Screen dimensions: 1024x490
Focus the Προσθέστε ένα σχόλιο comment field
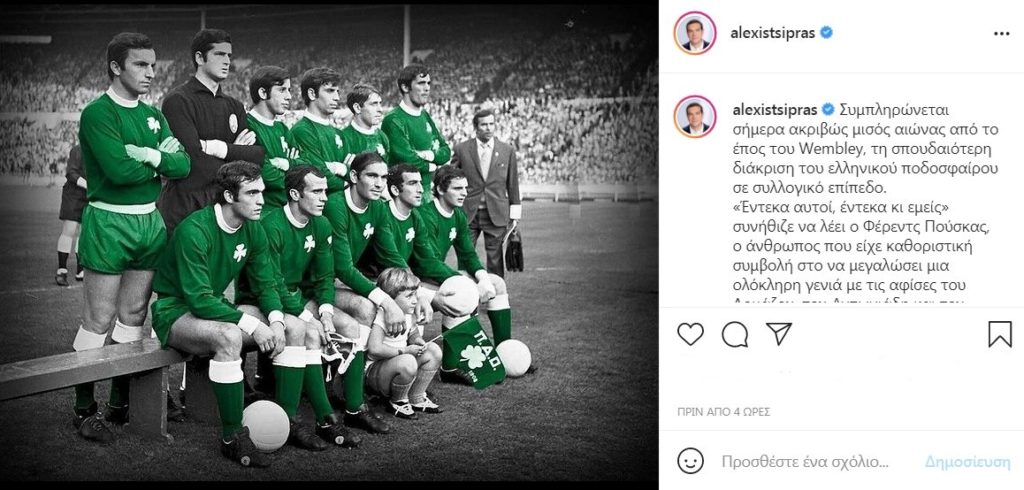805,462
